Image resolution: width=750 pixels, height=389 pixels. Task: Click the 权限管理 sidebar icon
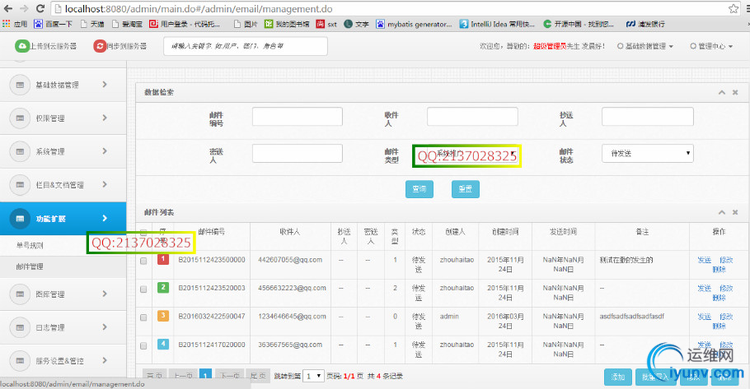coord(20,118)
